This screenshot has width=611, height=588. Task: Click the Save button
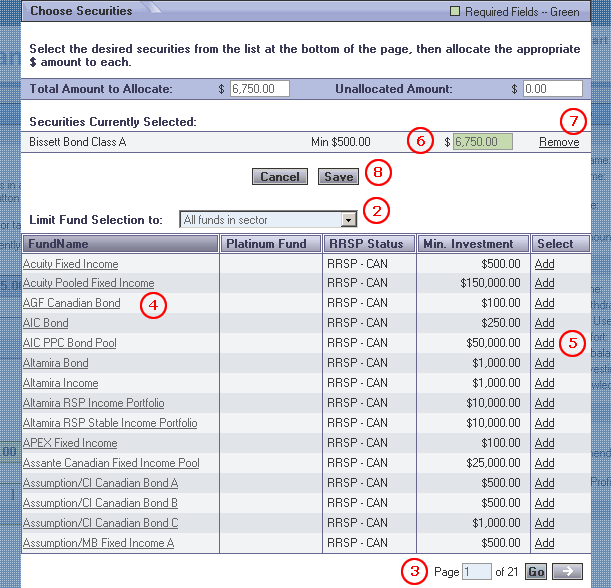338,177
